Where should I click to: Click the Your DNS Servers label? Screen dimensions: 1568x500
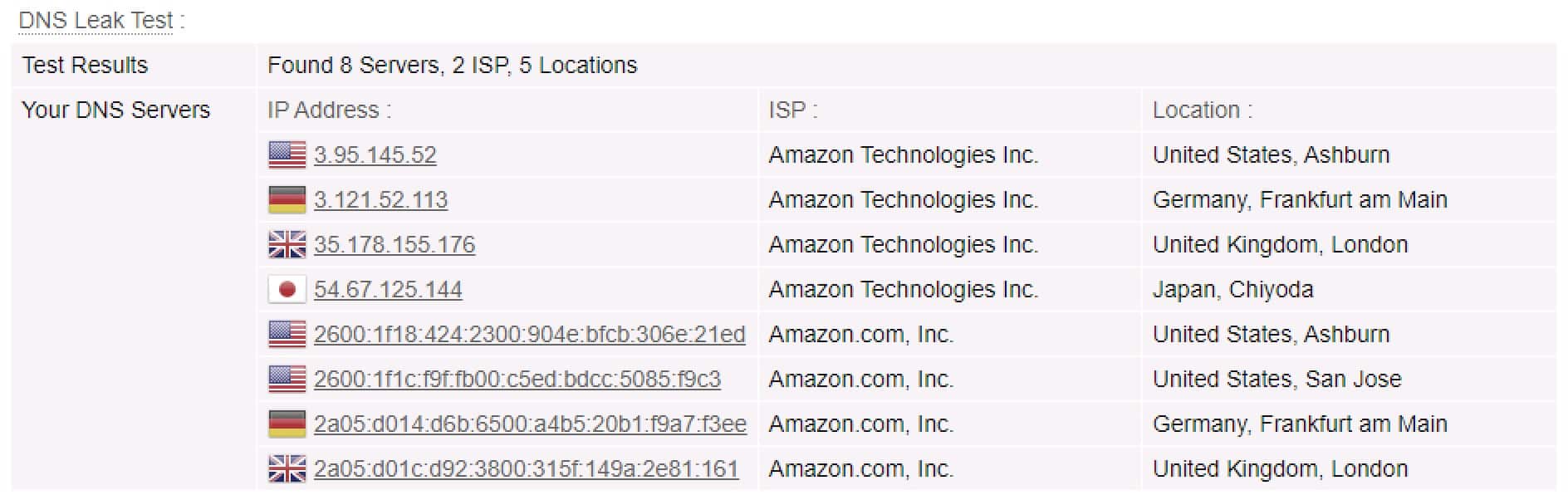point(116,110)
